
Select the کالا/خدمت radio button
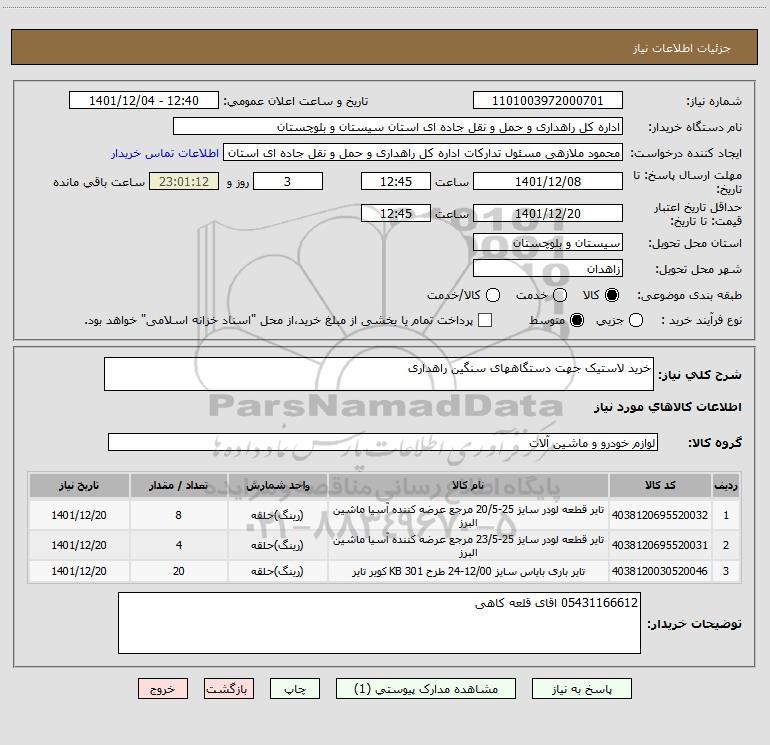[x=493, y=295]
